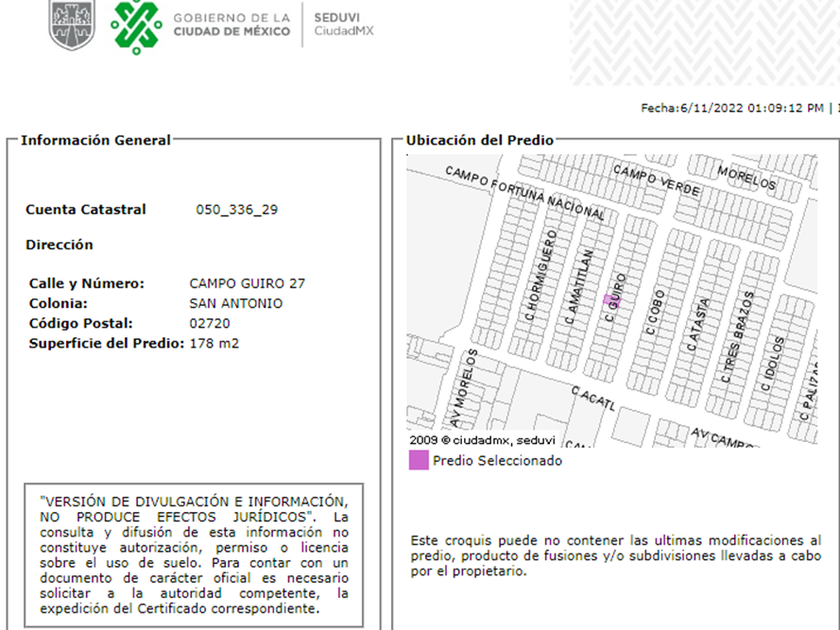
Task: Click the C Hormiguero street label on map
Action: coord(541,275)
